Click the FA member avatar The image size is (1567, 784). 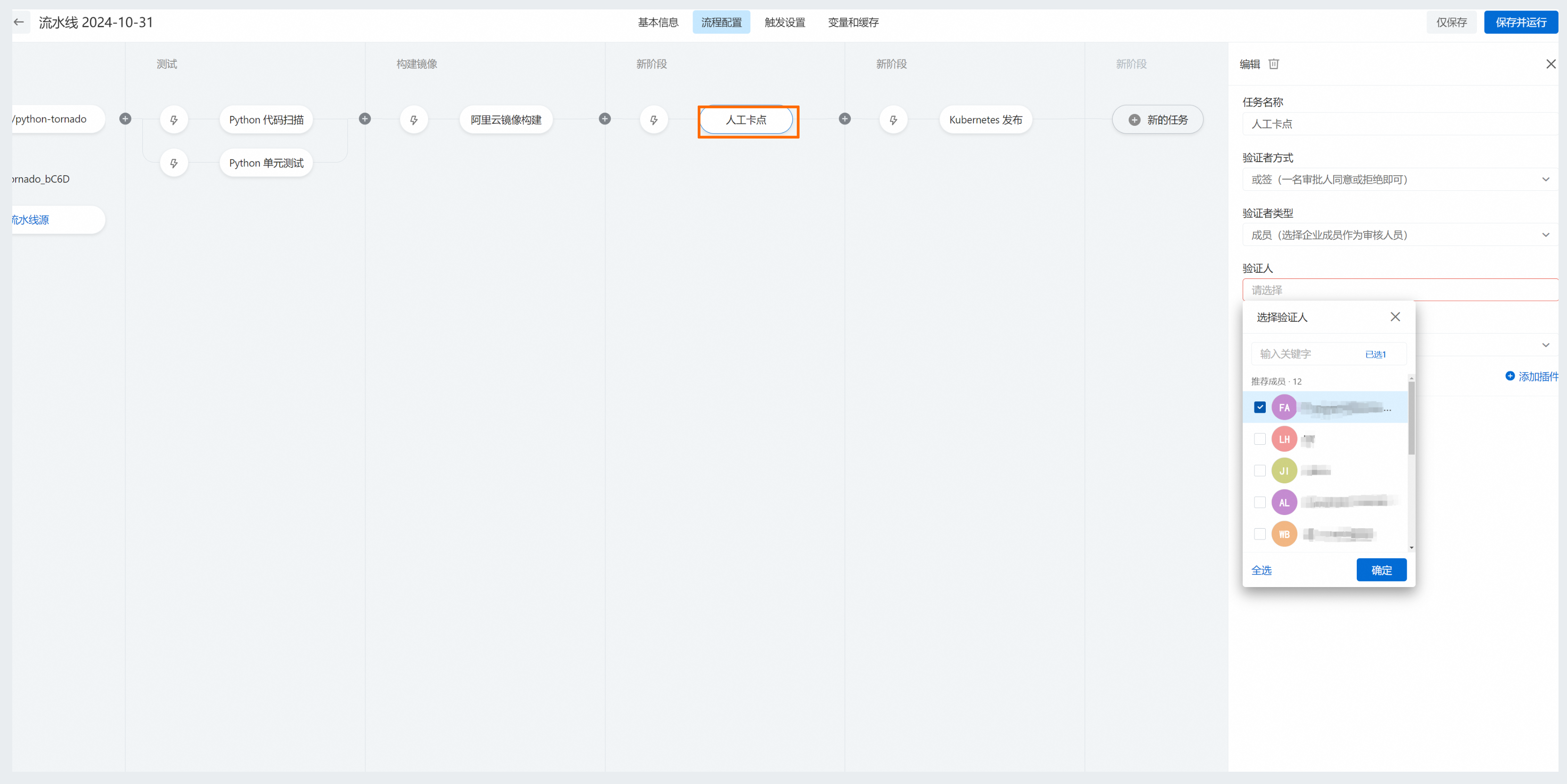[x=1284, y=408]
